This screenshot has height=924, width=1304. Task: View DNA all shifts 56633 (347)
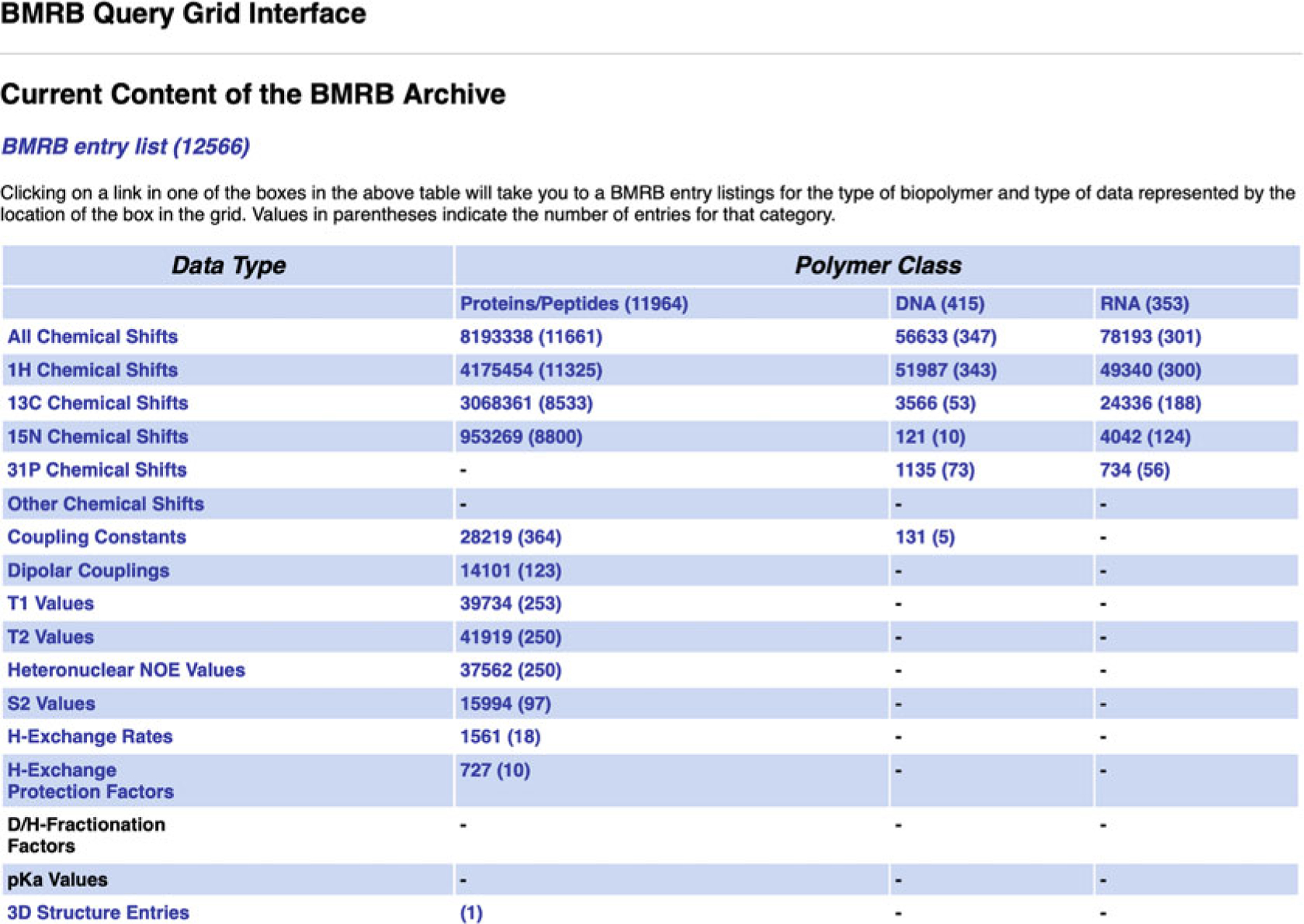[x=946, y=337]
